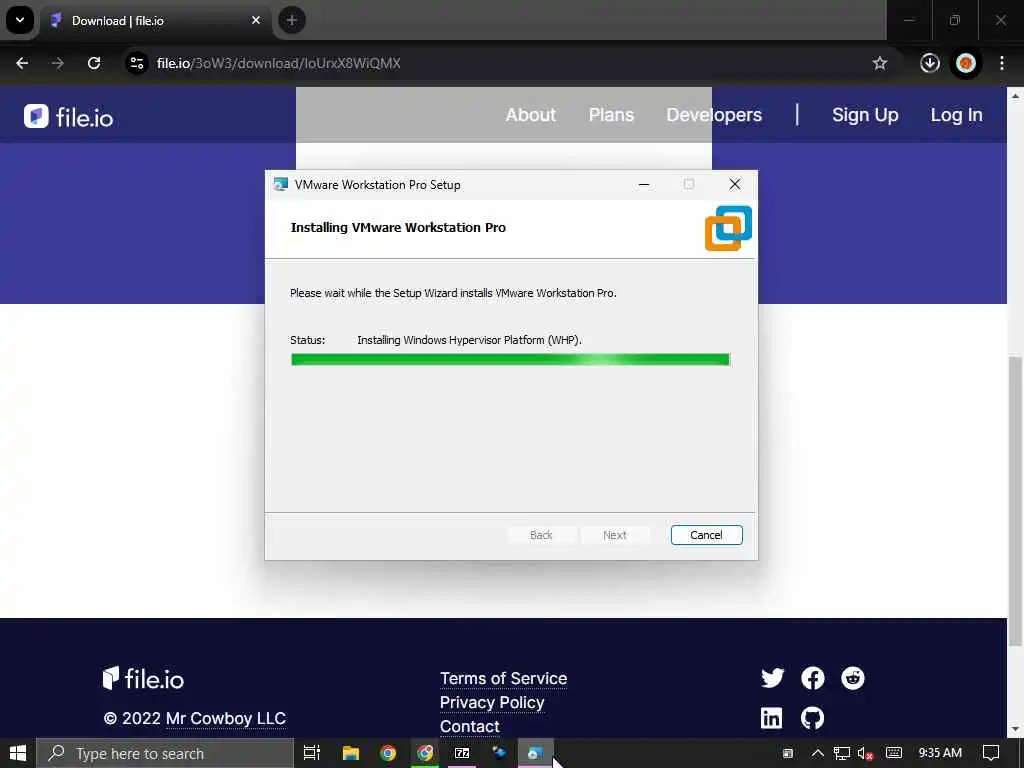This screenshot has width=1024, height=768.
Task: Go forward in Chrome browser
Action: click(58, 63)
